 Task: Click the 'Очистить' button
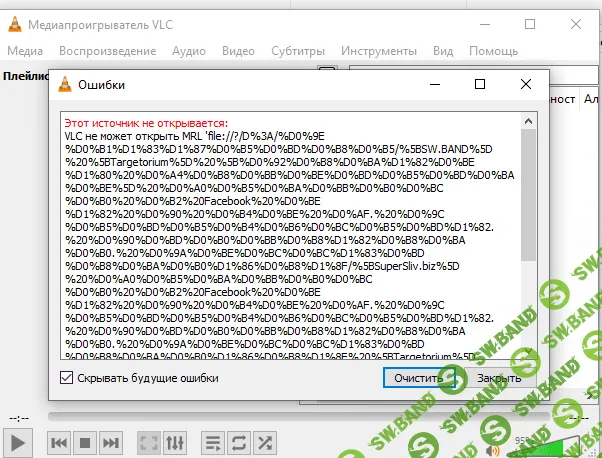417,379
